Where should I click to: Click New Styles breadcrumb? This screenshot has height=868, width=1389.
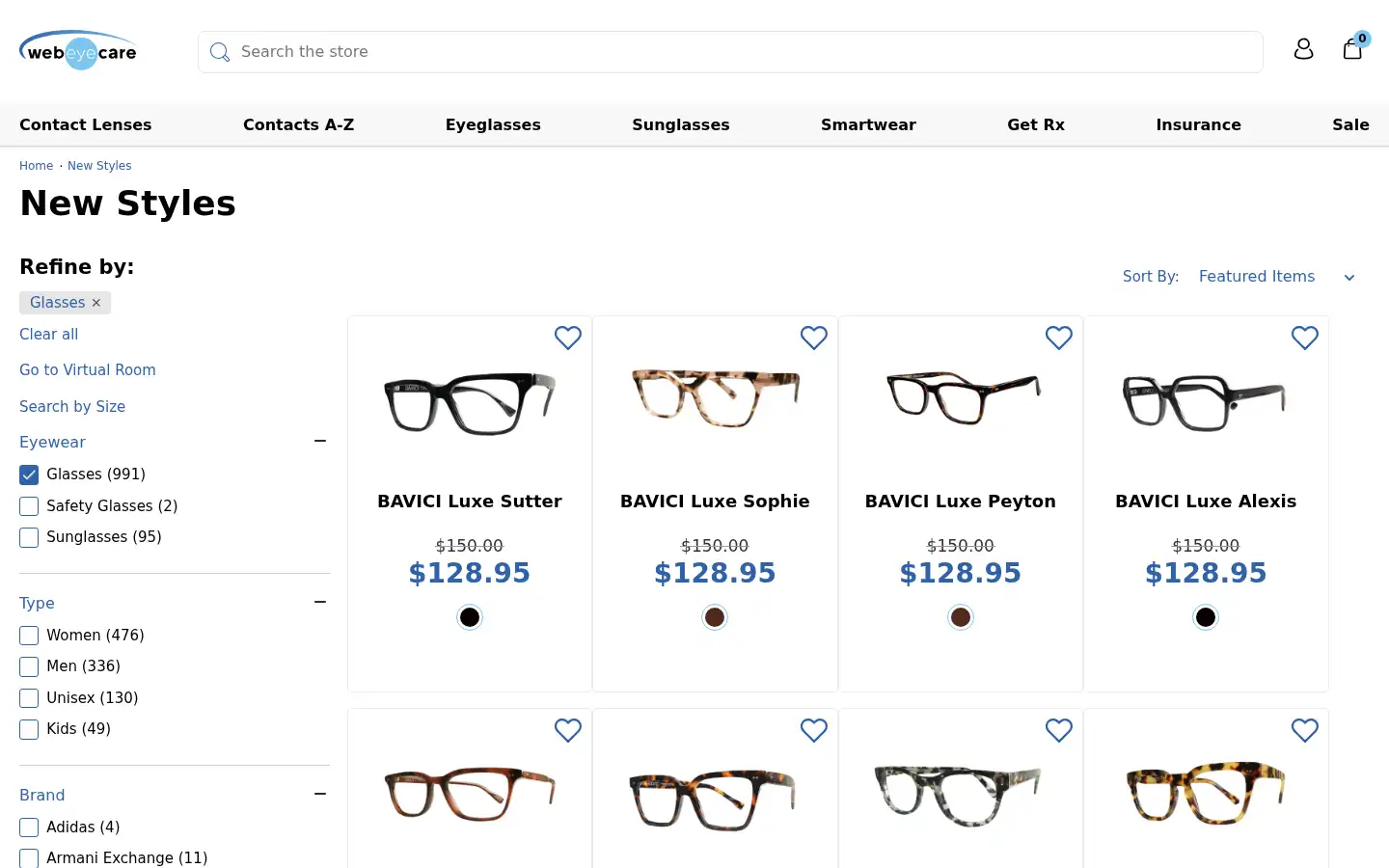pos(99,166)
